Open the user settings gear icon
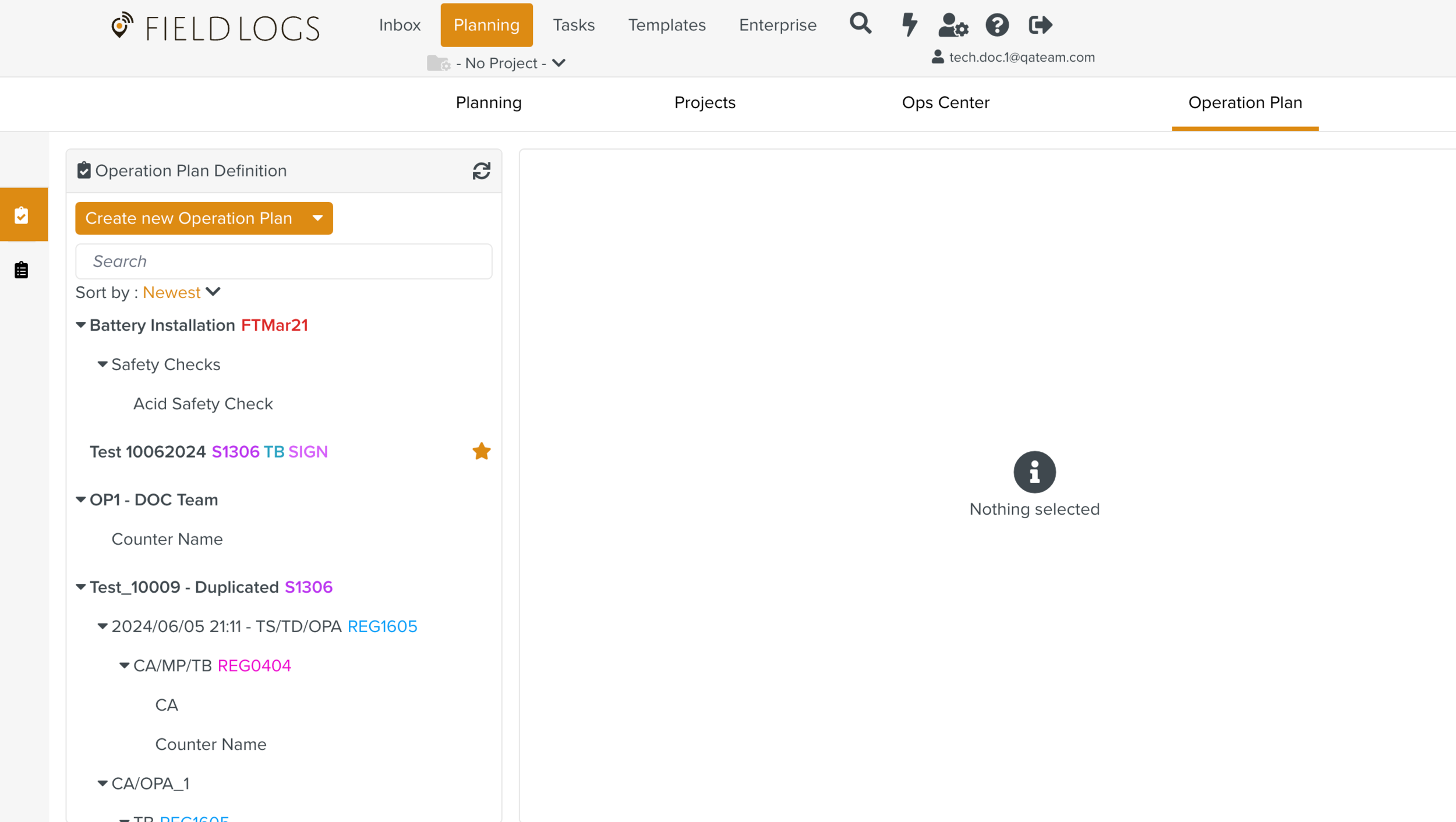Image resolution: width=1456 pixels, height=822 pixels. tap(953, 25)
